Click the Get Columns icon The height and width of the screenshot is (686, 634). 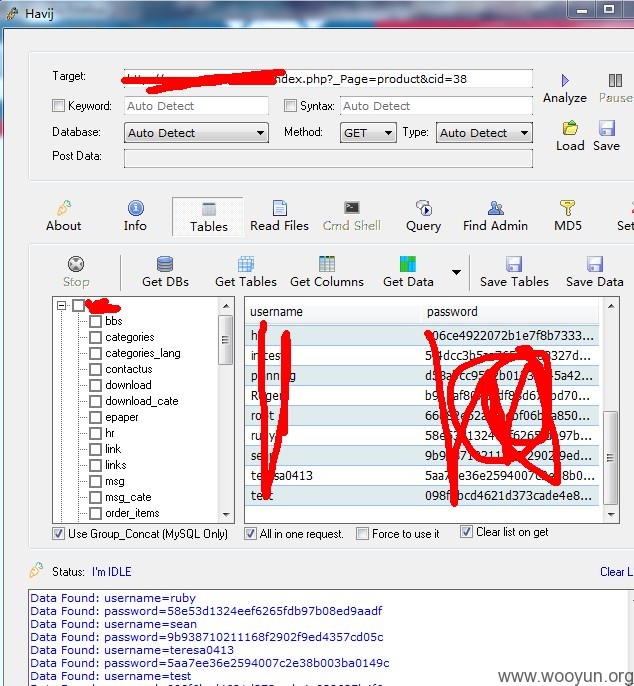pos(327,264)
